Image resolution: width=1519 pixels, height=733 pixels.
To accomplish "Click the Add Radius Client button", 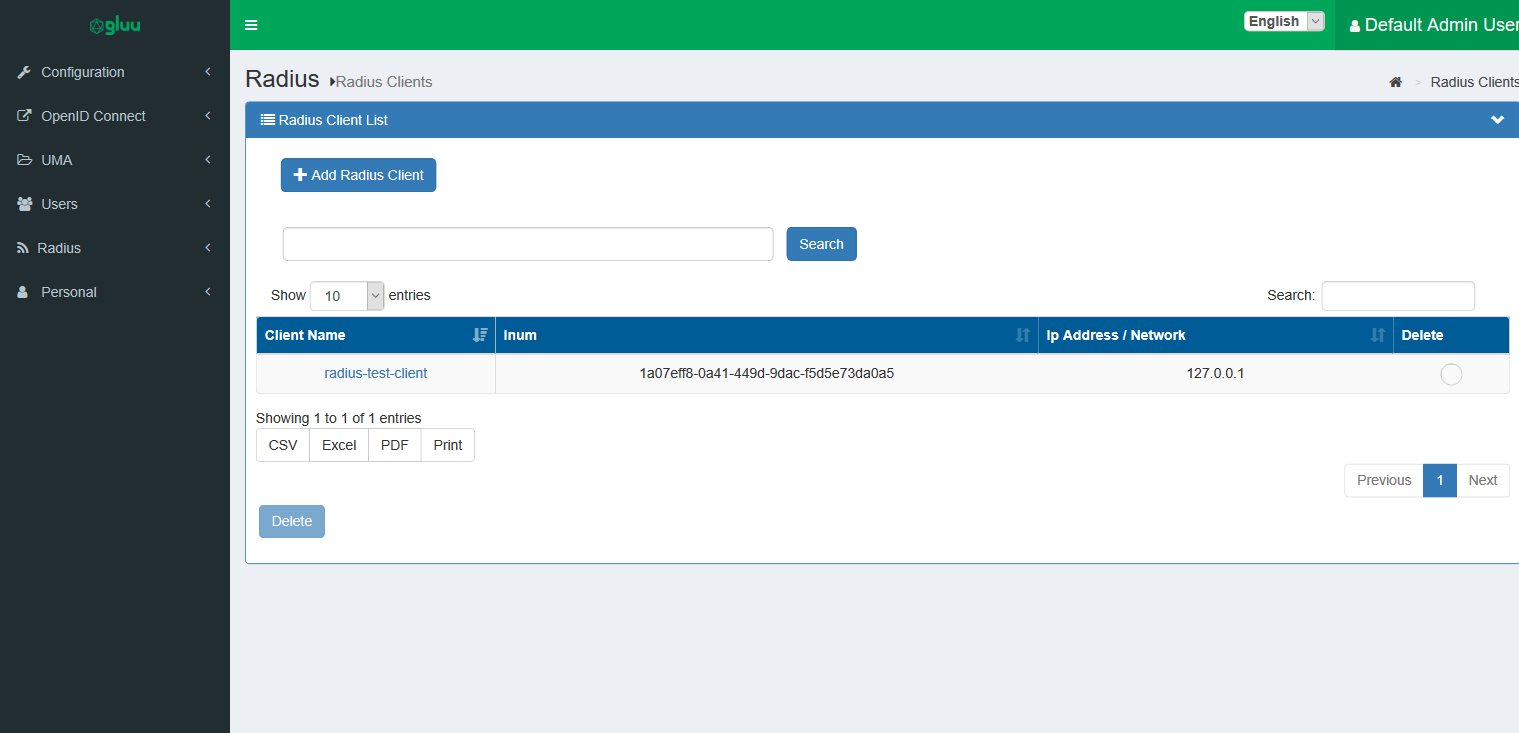I will (x=358, y=175).
